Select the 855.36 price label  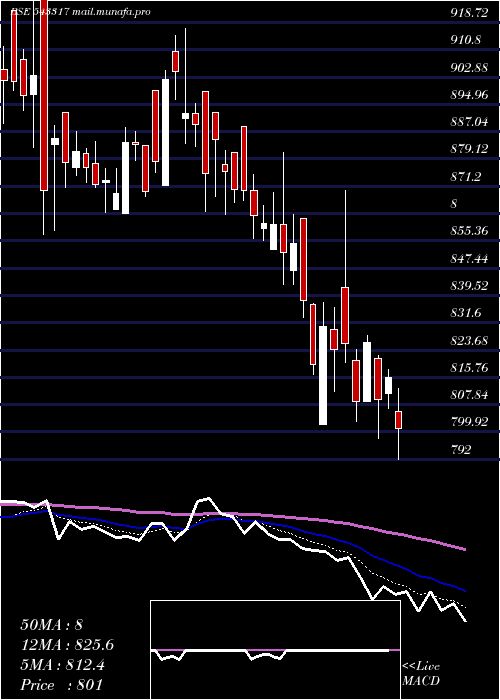point(469,231)
